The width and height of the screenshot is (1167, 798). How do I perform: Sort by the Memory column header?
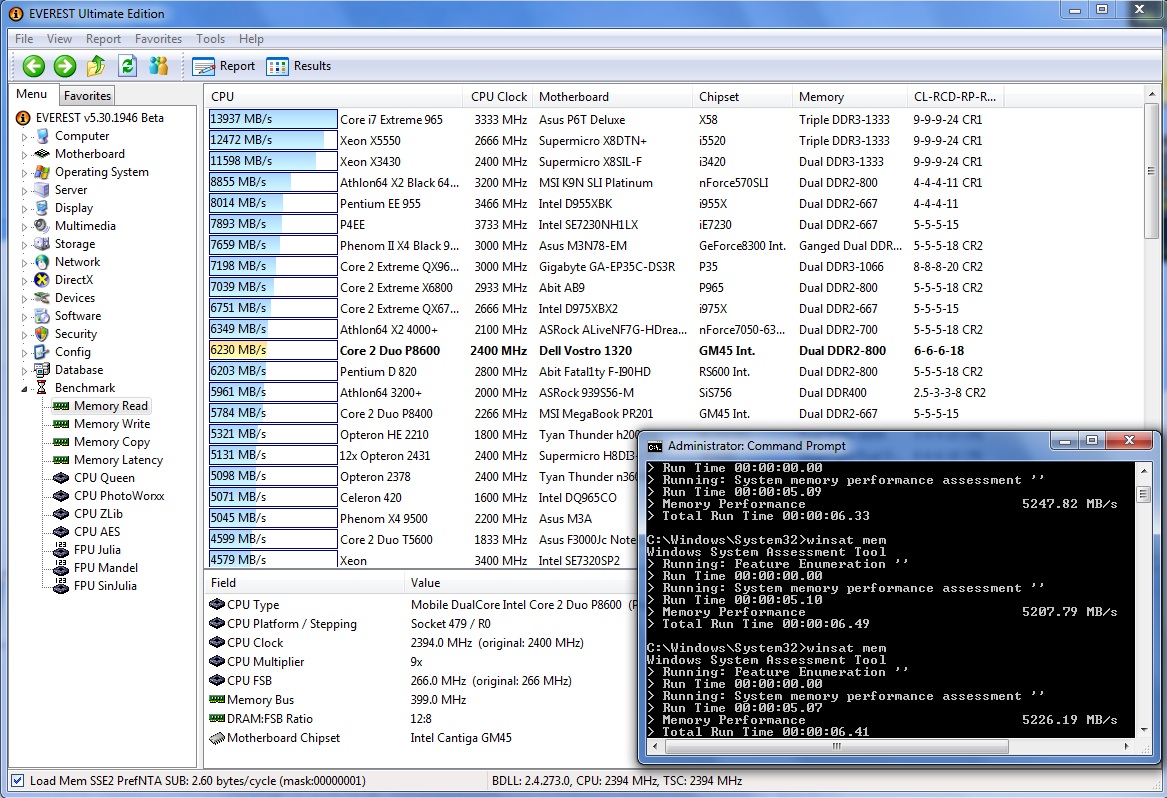850,97
